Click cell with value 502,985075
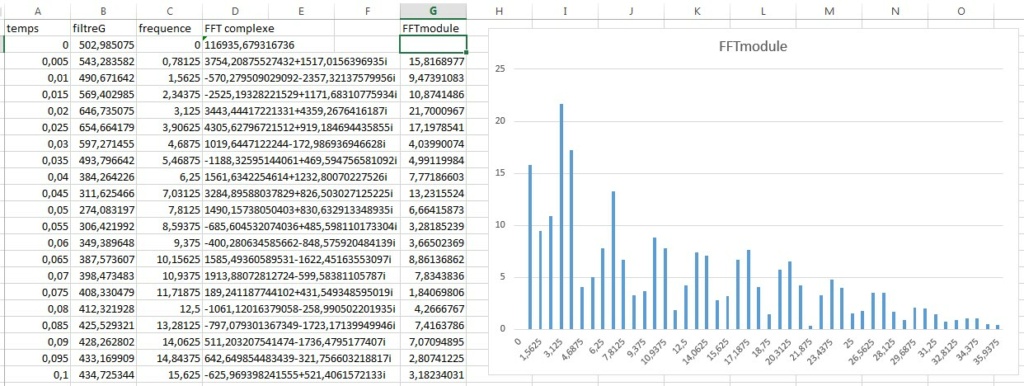Screen dimensions: 1024x386 point(104,44)
